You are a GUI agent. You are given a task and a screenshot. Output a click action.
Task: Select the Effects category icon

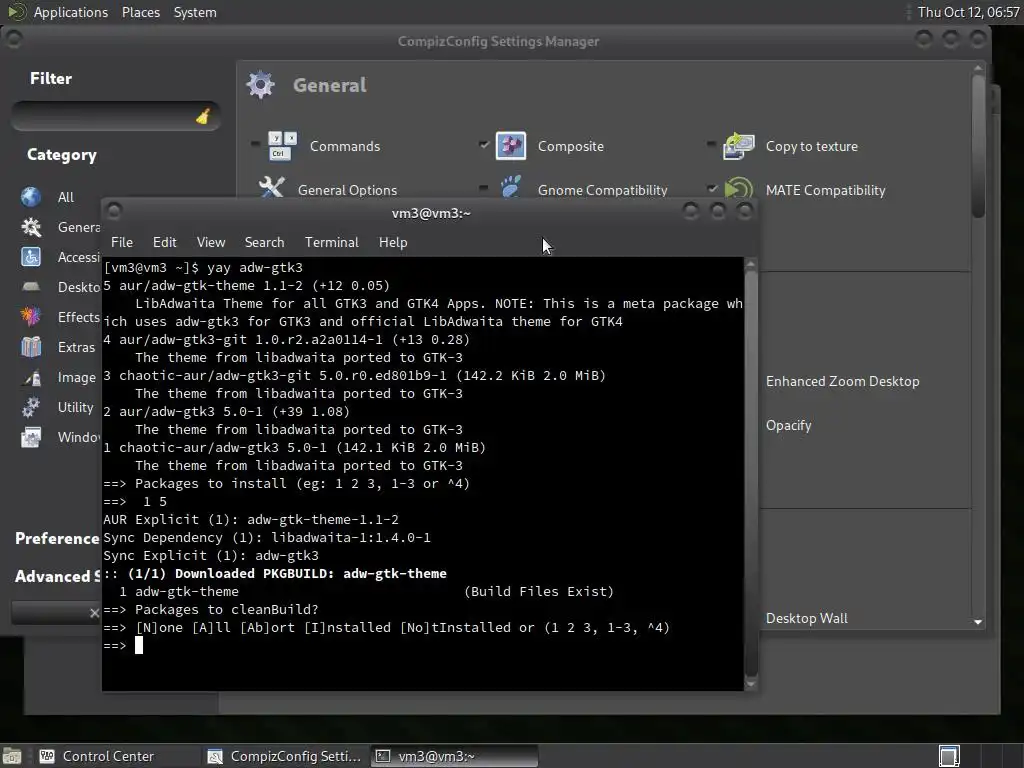click(x=31, y=317)
